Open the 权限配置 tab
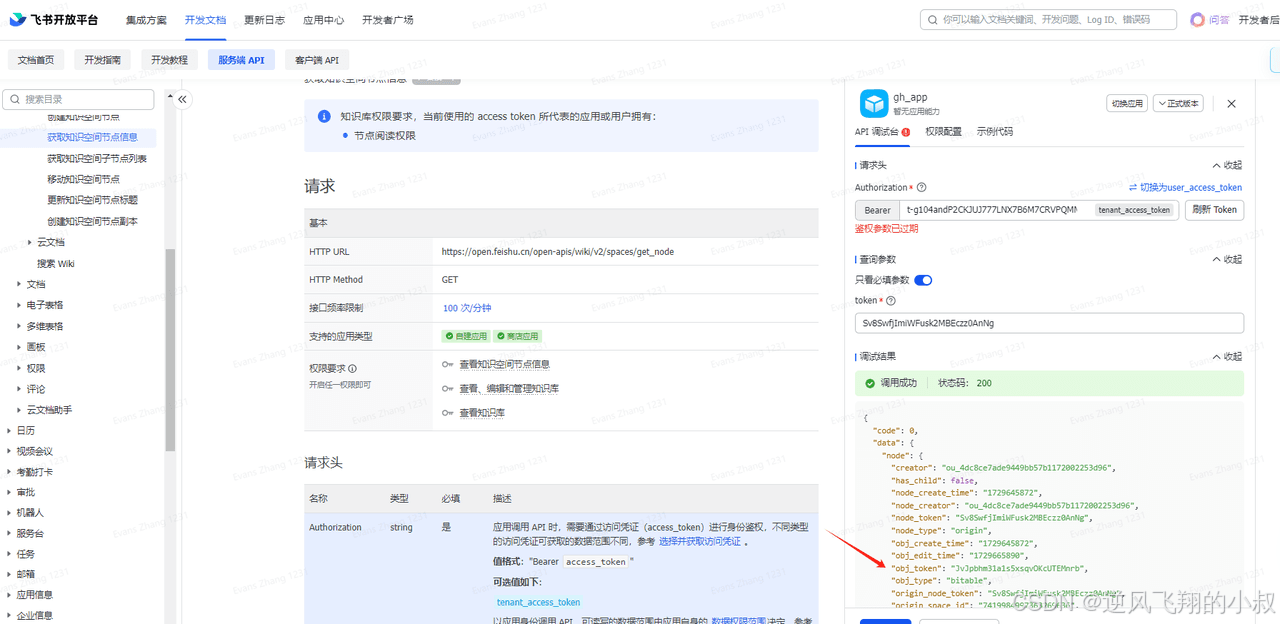This screenshot has width=1280, height=624. coord(943,132)
